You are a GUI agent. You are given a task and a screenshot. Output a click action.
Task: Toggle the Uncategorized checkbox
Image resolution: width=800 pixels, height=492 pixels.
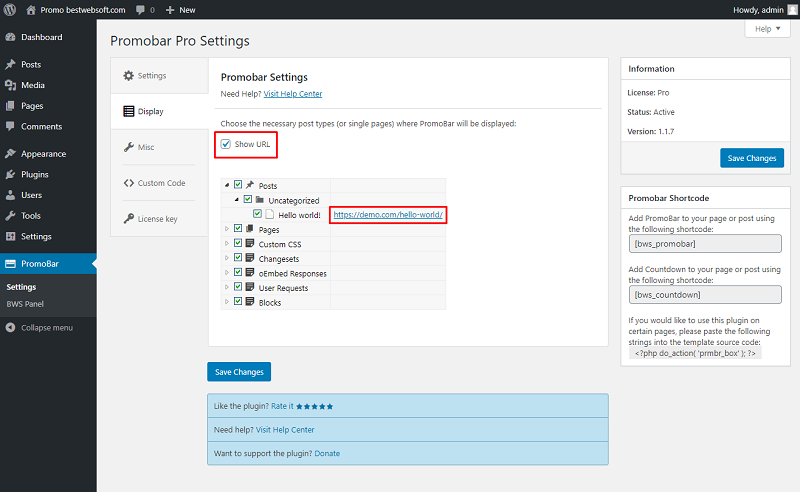click(247, 200)
